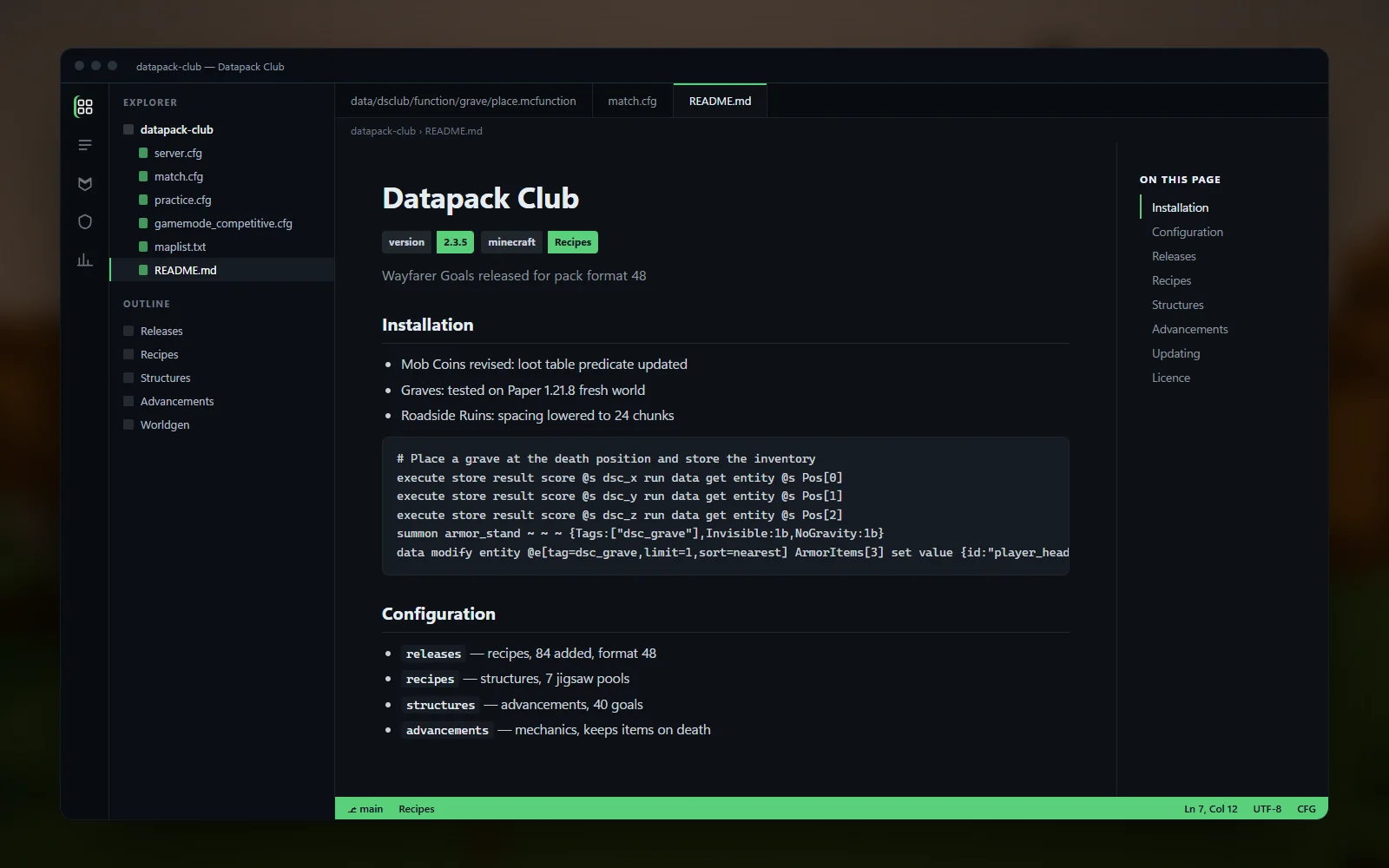Collapse the datapack-club root folder
This screenshot has width=1389, height=868.
pyautogui.click(x=222, y=129)
